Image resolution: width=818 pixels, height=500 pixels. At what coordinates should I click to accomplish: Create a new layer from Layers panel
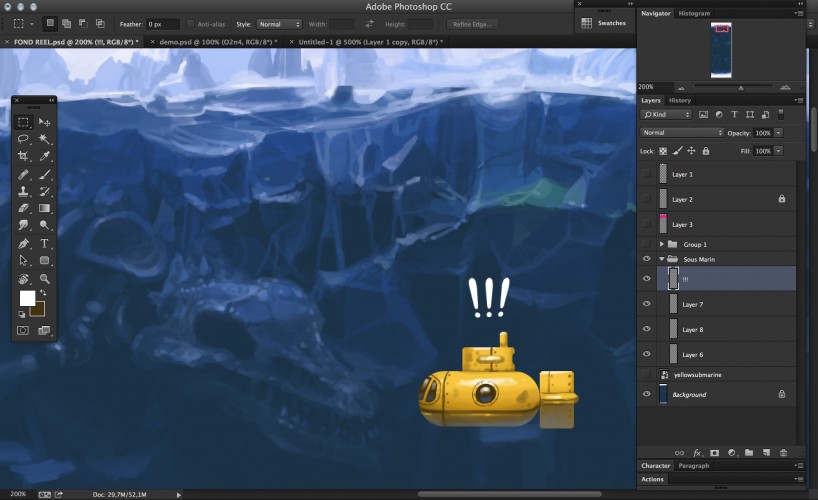click(x=766, y=453)
